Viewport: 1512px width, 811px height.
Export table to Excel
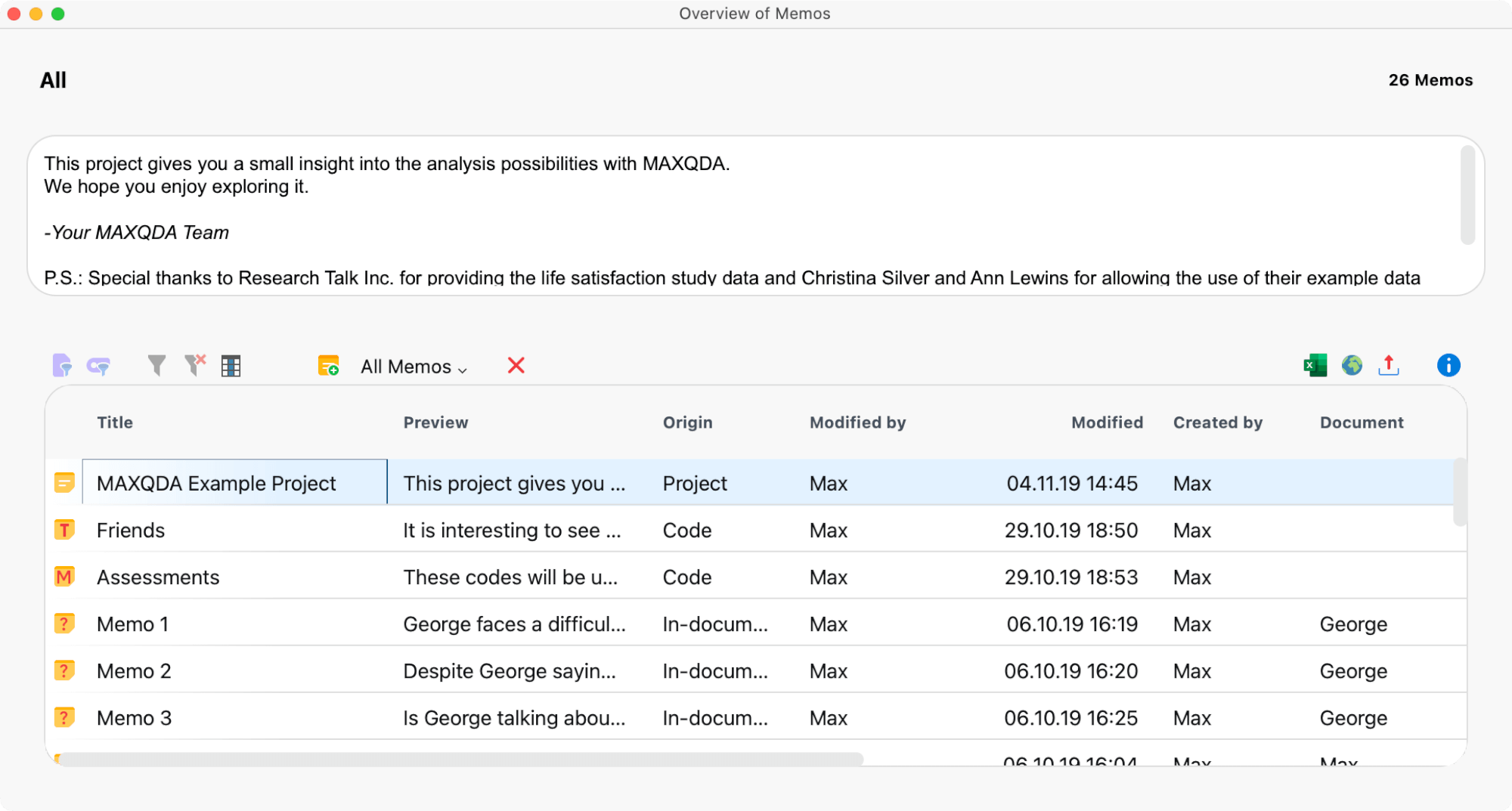pos(1315,366)
